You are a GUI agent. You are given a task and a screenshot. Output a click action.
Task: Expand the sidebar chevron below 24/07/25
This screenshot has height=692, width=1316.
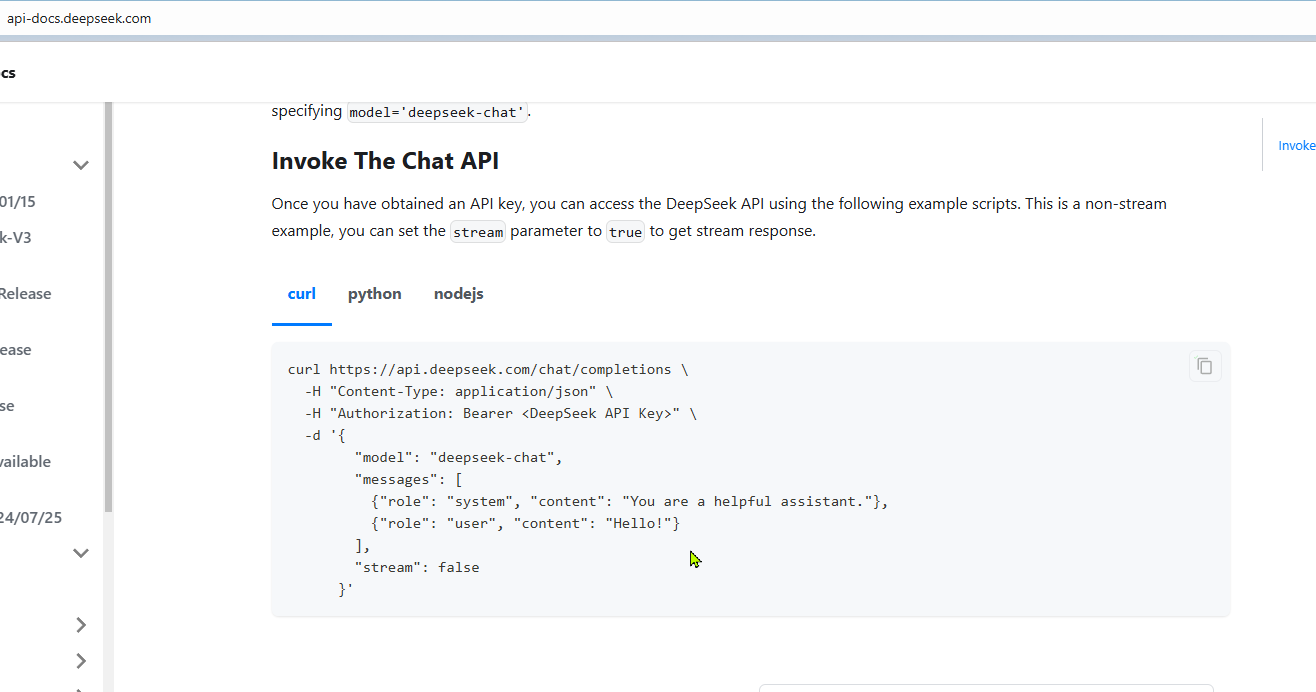coord(81,553)
